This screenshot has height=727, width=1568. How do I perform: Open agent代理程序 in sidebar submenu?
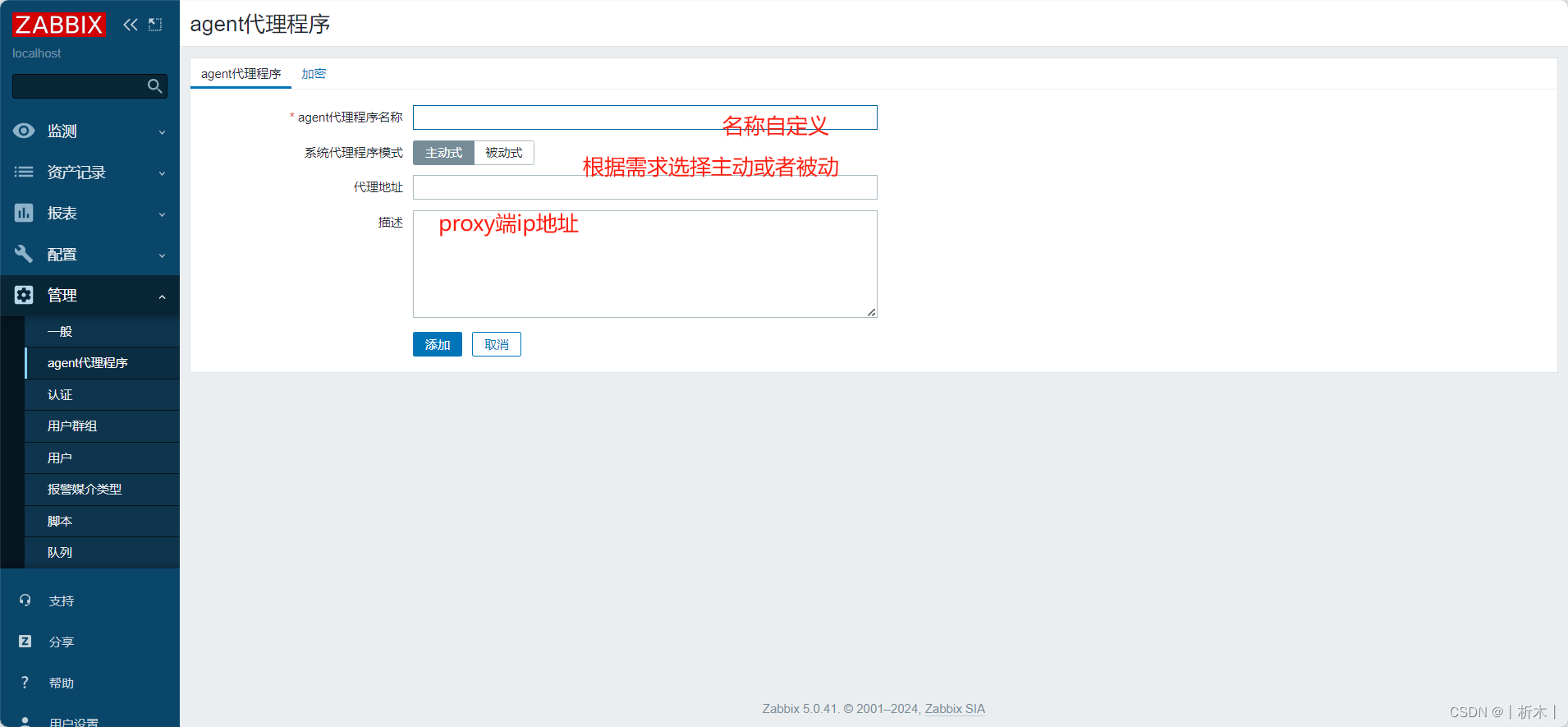point(102,363)
